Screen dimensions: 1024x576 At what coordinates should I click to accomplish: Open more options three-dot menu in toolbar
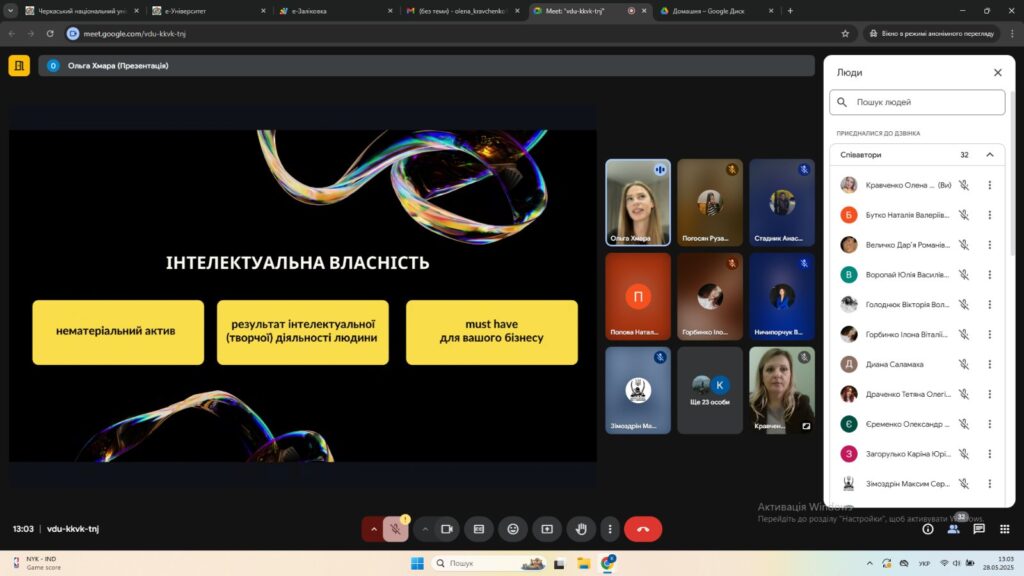(x=609, y=529)
